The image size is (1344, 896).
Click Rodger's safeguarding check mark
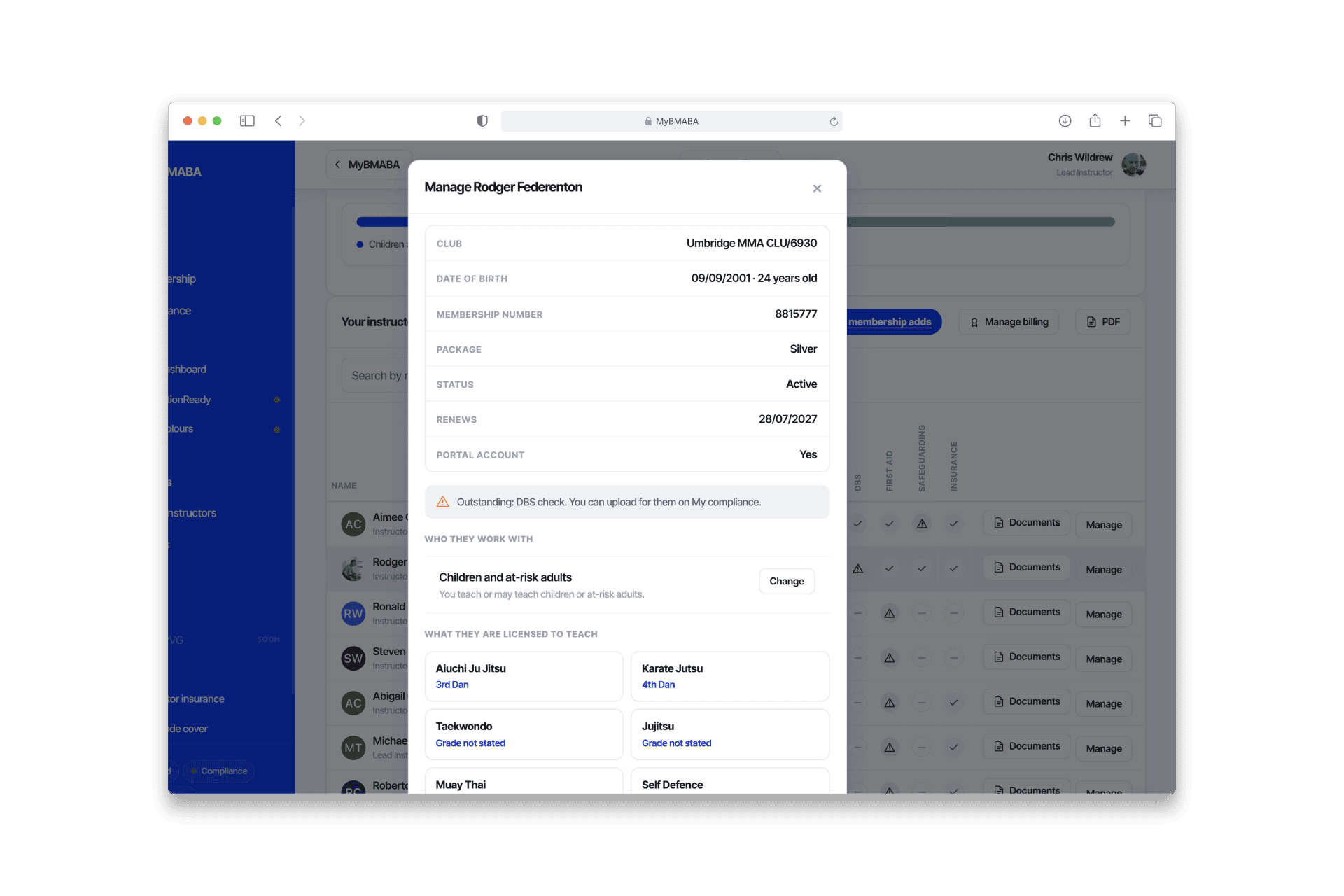tap(922, 568)
